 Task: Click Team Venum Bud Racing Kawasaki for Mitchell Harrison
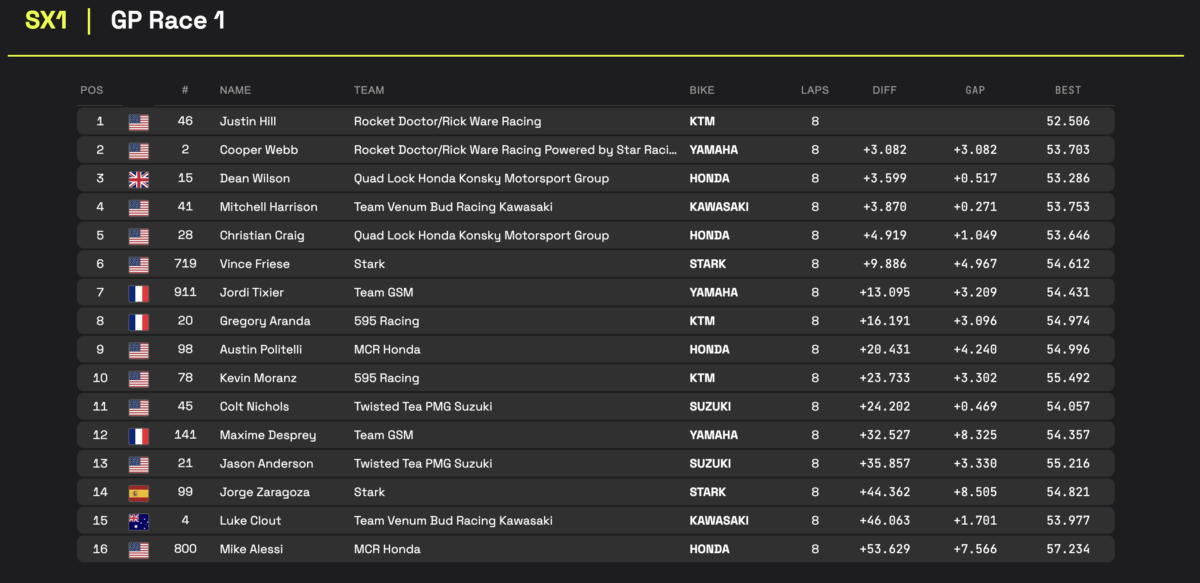453,207
